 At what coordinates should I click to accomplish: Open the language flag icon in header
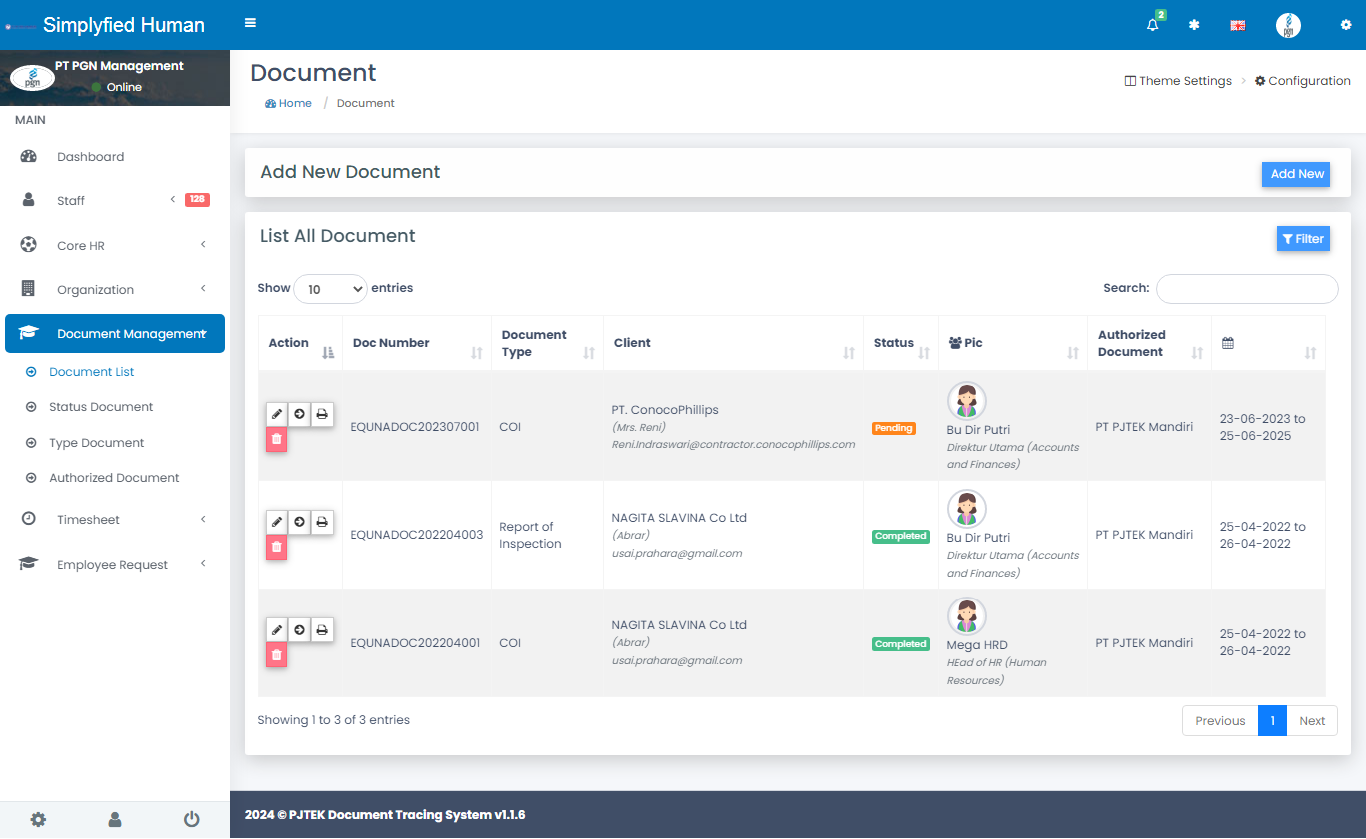coord(1237,26)
